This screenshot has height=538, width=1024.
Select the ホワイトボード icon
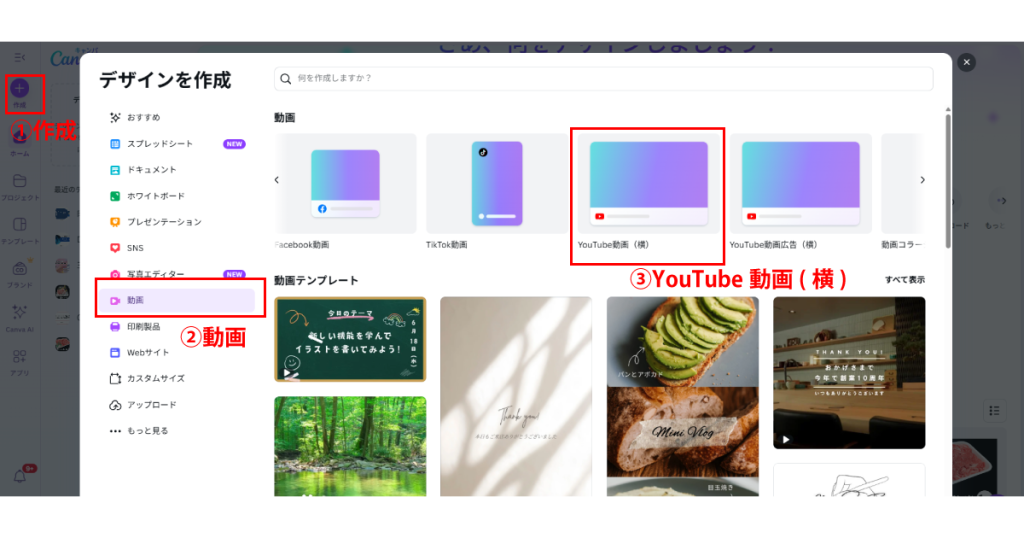point(115,196)
